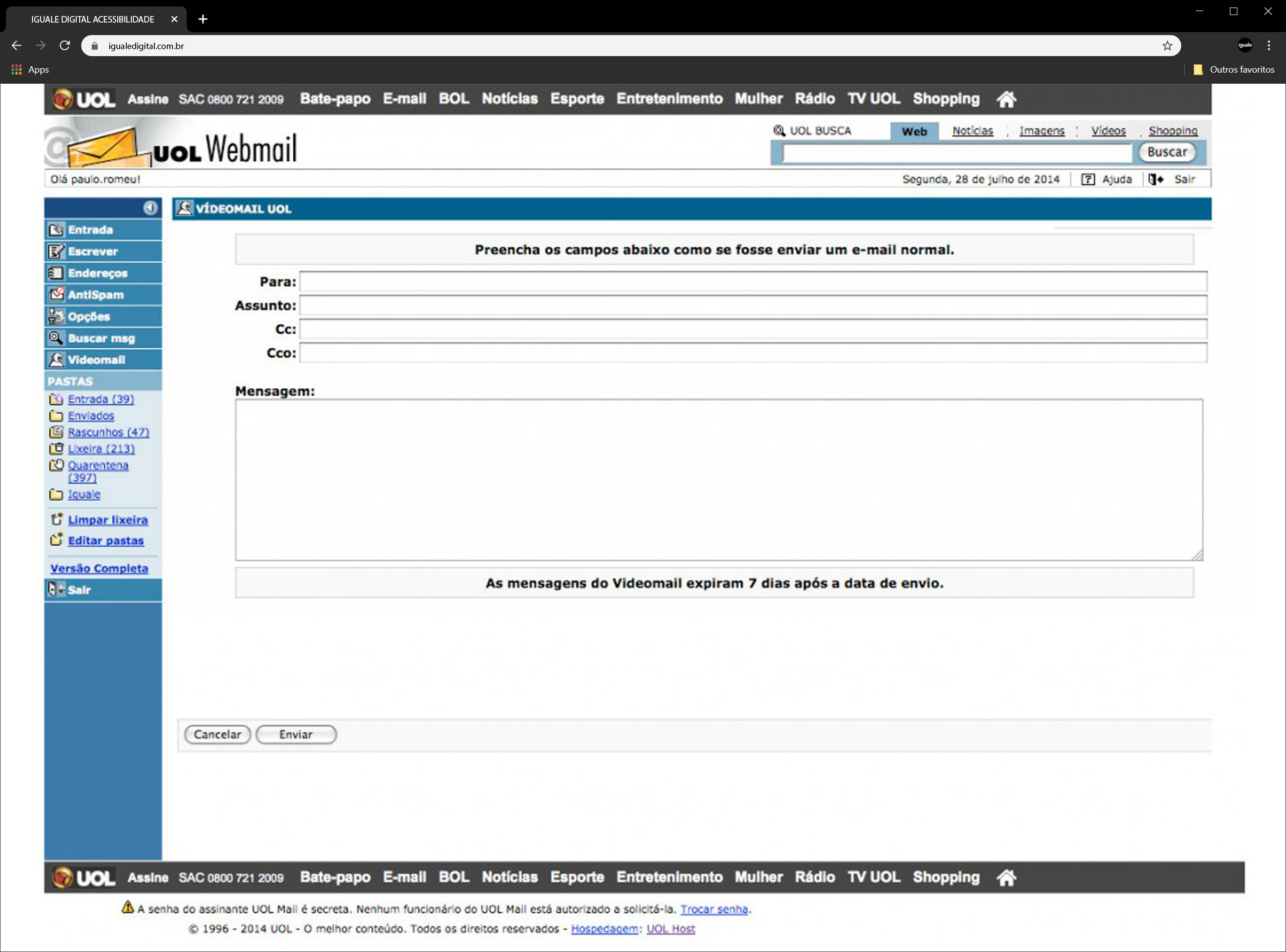Viewport: 1286px width, 952px height.
Task: Open TV UOL in top navigation
Action: [873, 99]
